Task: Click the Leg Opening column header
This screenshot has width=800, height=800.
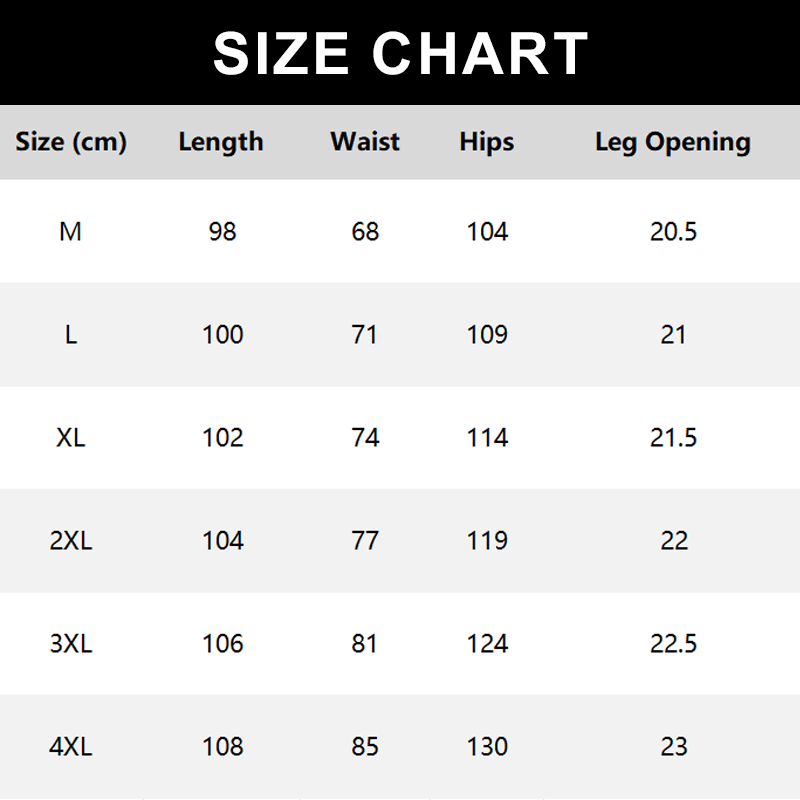Action: tap(673, 142)
